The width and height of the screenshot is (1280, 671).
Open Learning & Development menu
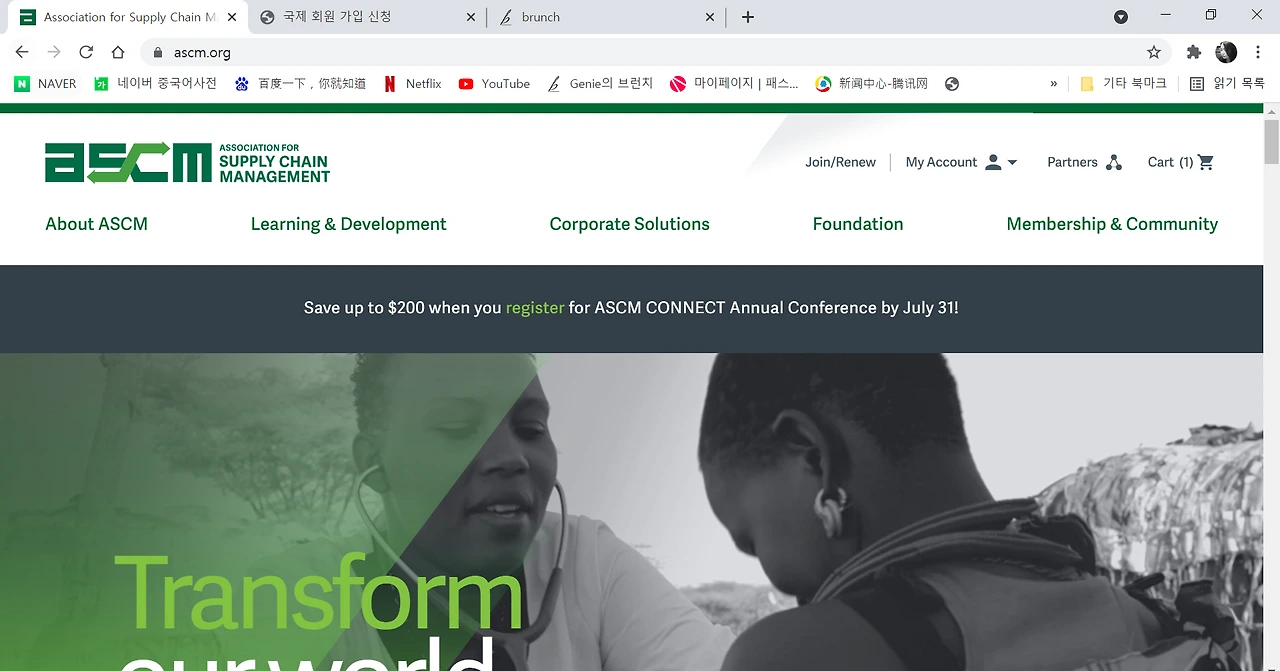(348, 224)
